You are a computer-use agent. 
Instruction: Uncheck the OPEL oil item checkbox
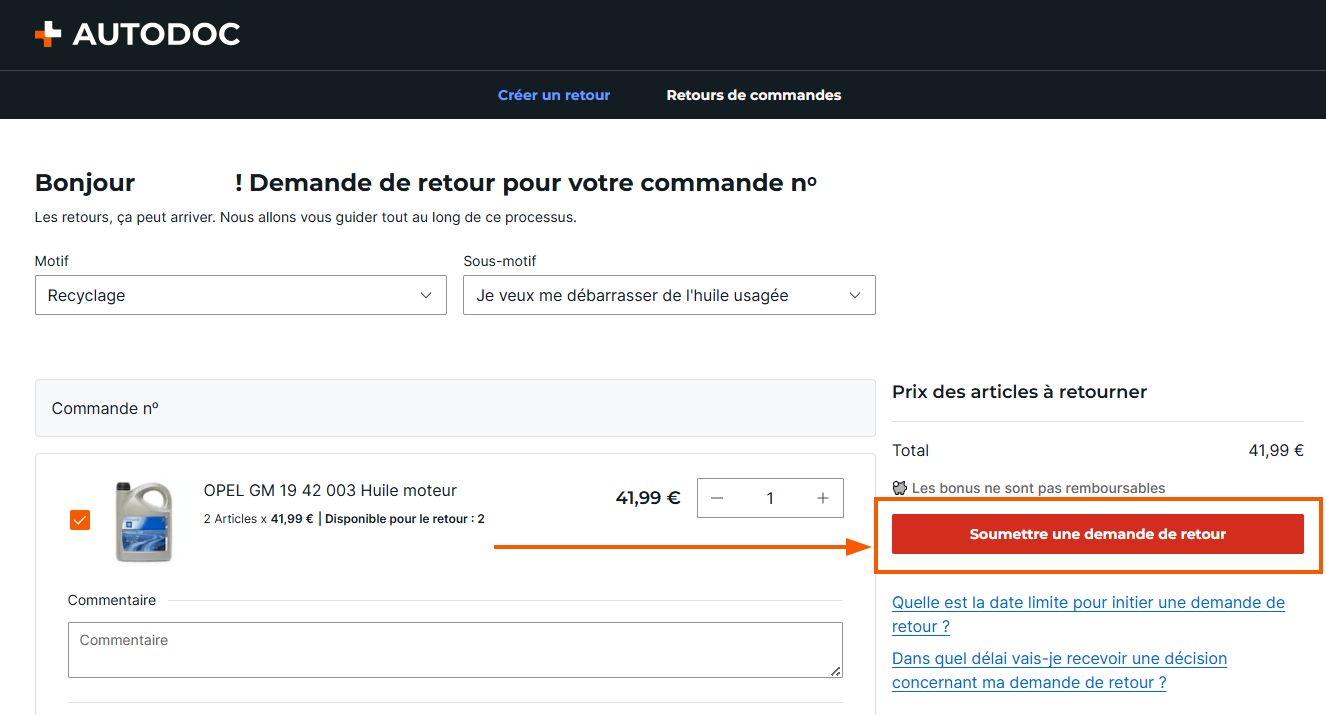pos(80,520)
